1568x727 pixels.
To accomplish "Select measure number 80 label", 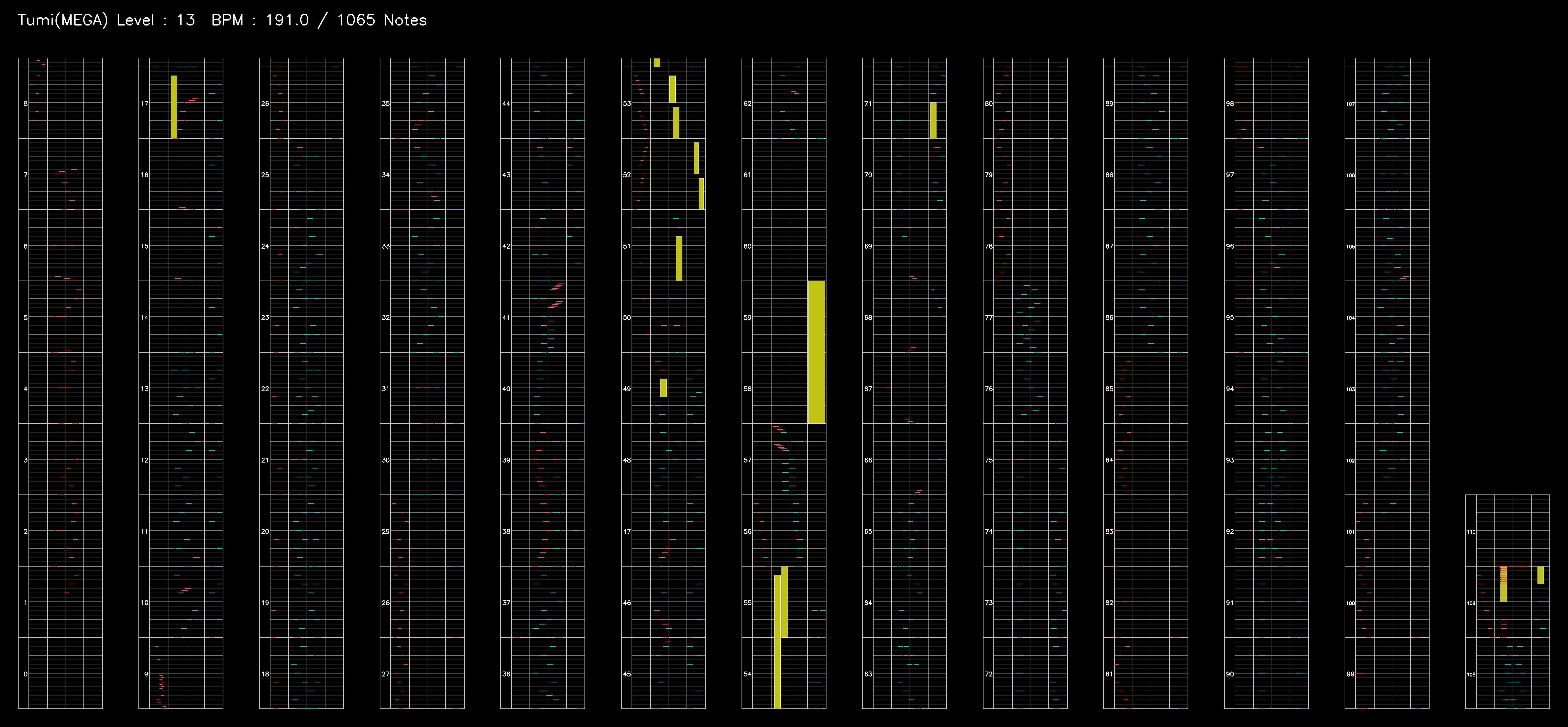I will pyautogui.click(x=988, y=104).
